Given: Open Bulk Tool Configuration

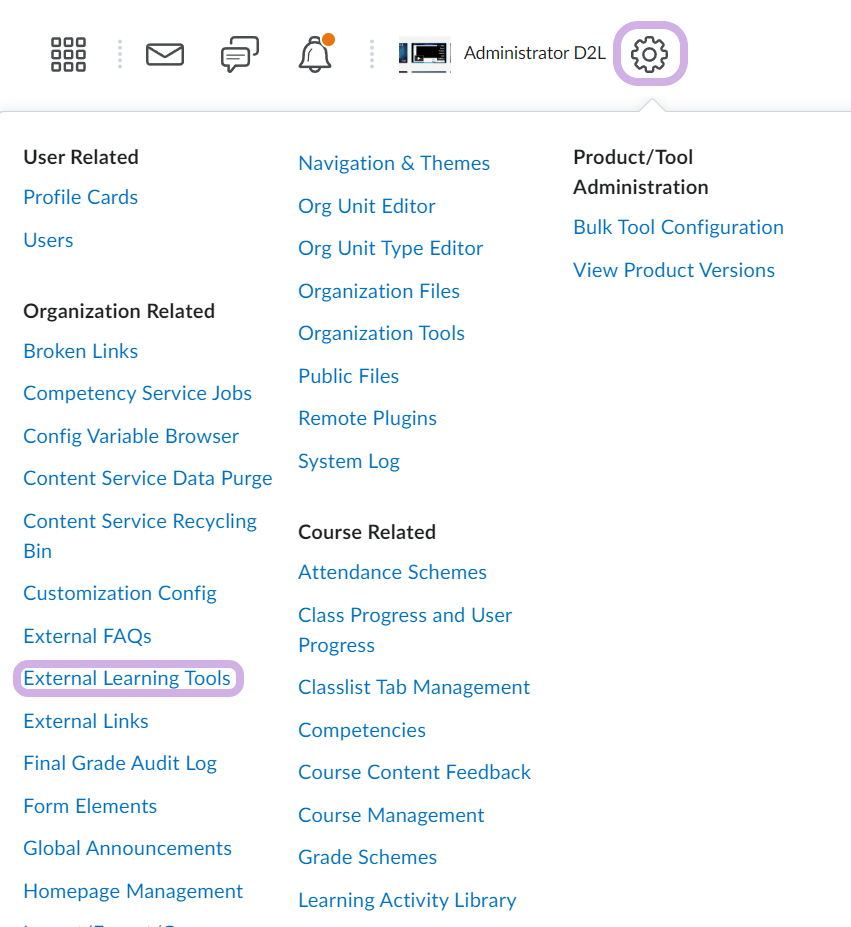Looking at the screenshot, I should point(678,227).
